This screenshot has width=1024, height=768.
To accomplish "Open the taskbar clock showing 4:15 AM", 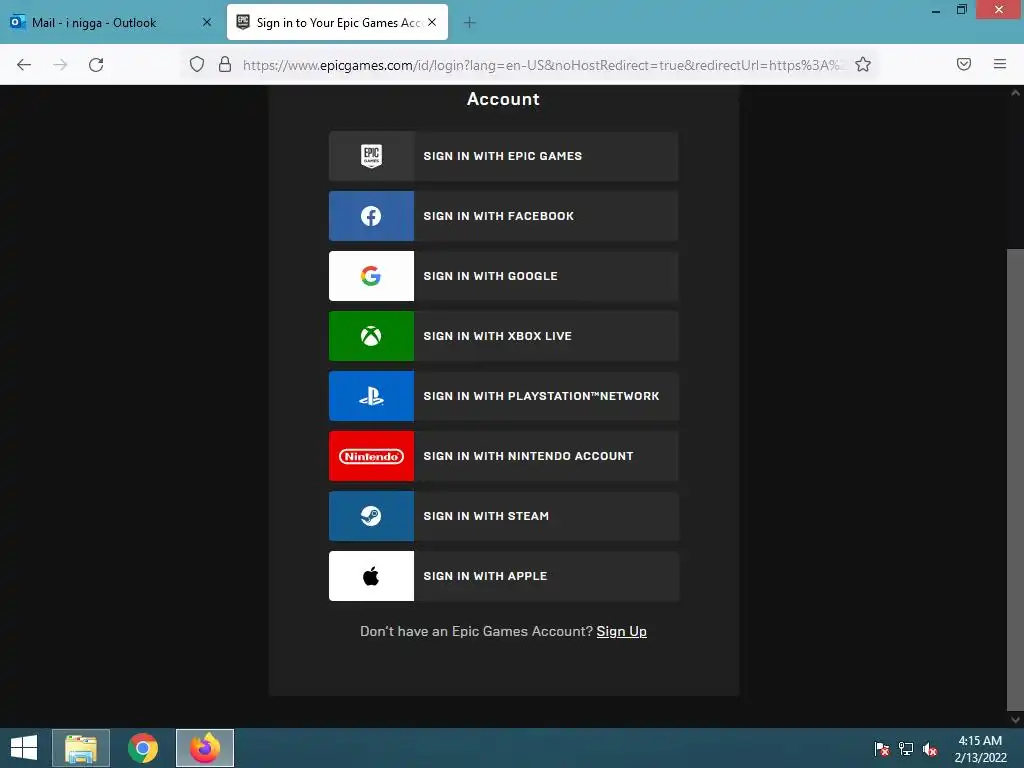I will pyautogui.click(x=980, y=749).
